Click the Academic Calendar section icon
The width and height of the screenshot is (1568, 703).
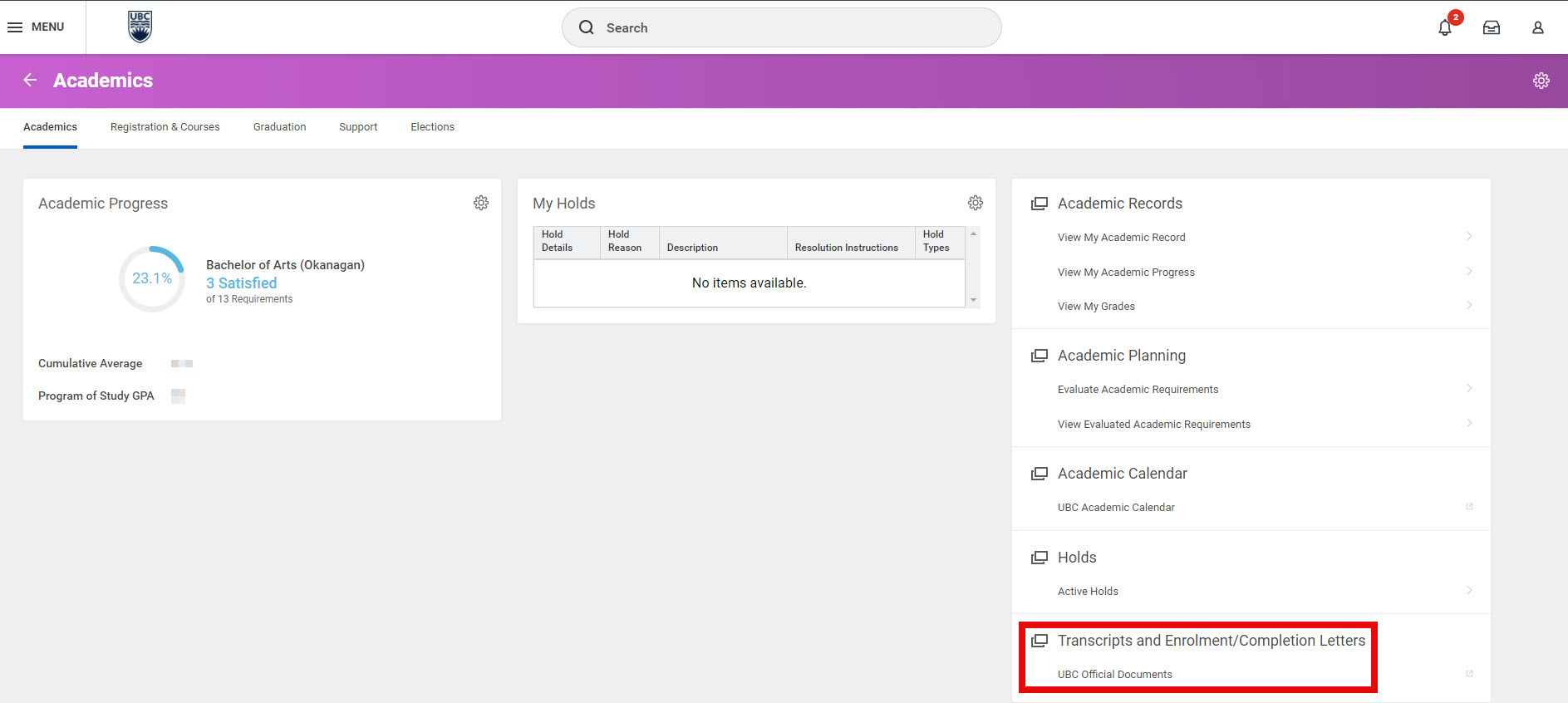[1040, 474]
